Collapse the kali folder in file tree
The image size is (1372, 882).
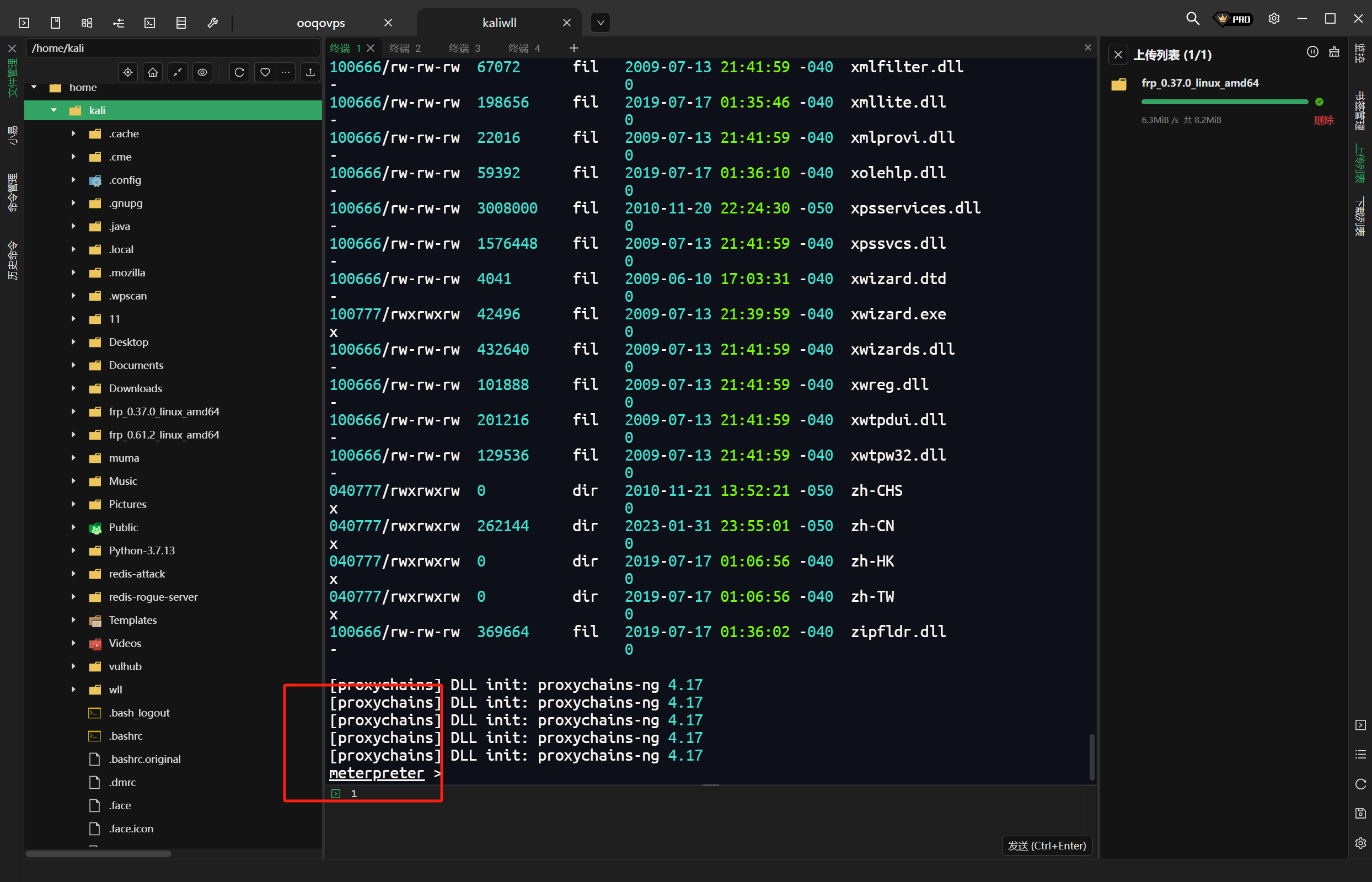click(54, 110)
